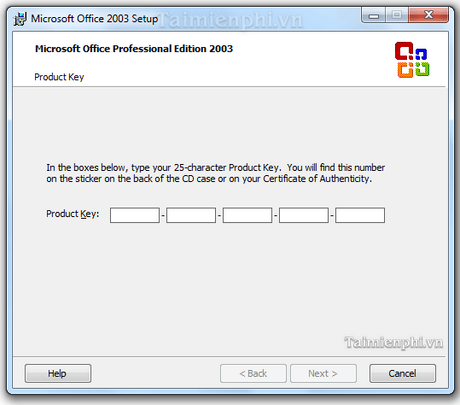The image size is (460, 405).
Task: Click the Taimienphi.vn watermark at bottom right
Action: point(394,343)
